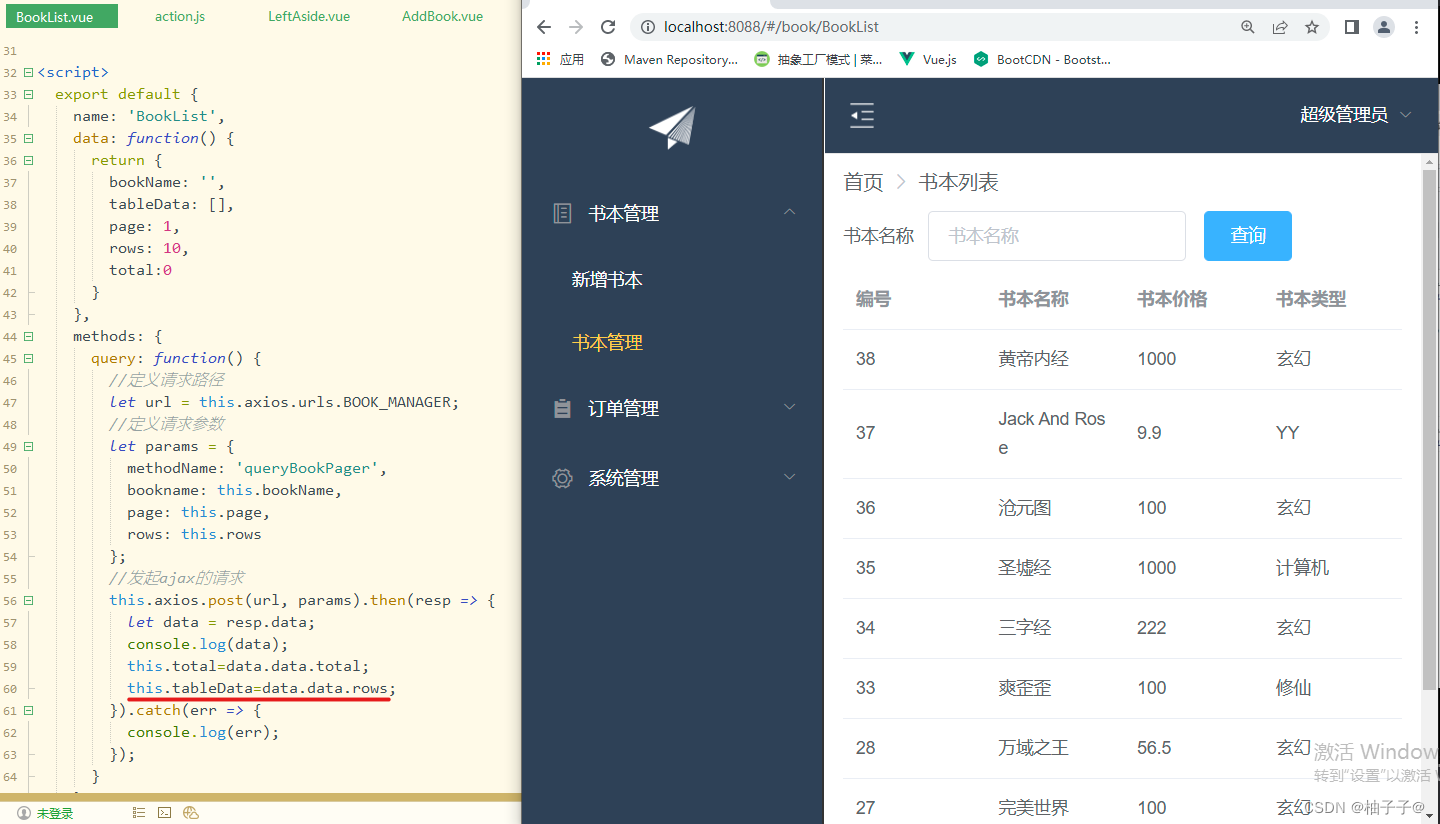The height and width of the screenshot is (824, 1440).
Task: Expand the 订单管理 menu chevron
Action: tap(790, 407)
